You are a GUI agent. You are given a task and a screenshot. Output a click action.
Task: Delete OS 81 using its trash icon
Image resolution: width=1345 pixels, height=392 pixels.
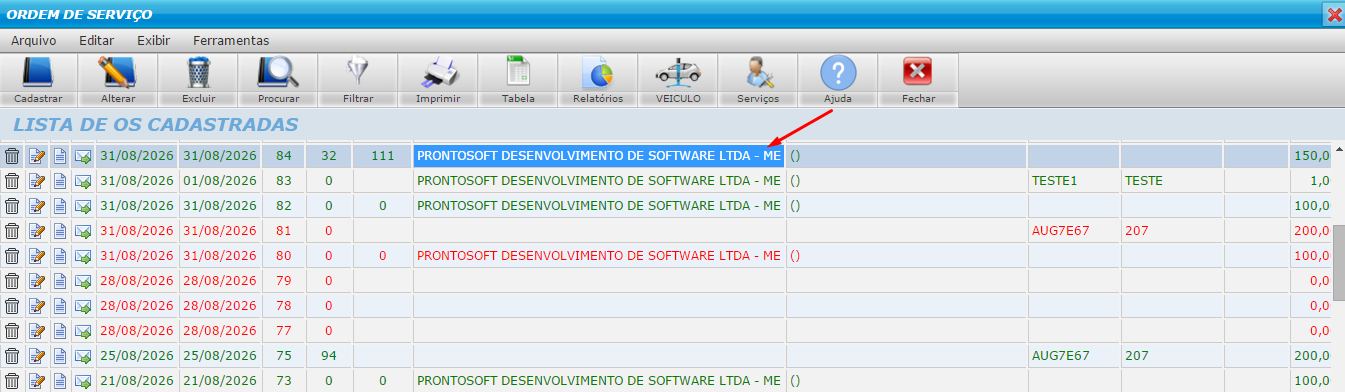coord(12,231)
